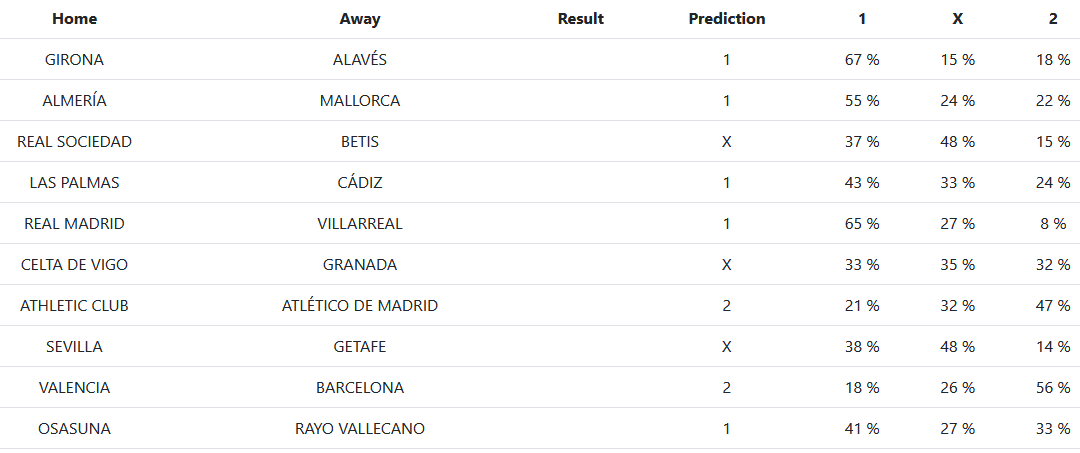Click the Prediction column header

(727, 19)
